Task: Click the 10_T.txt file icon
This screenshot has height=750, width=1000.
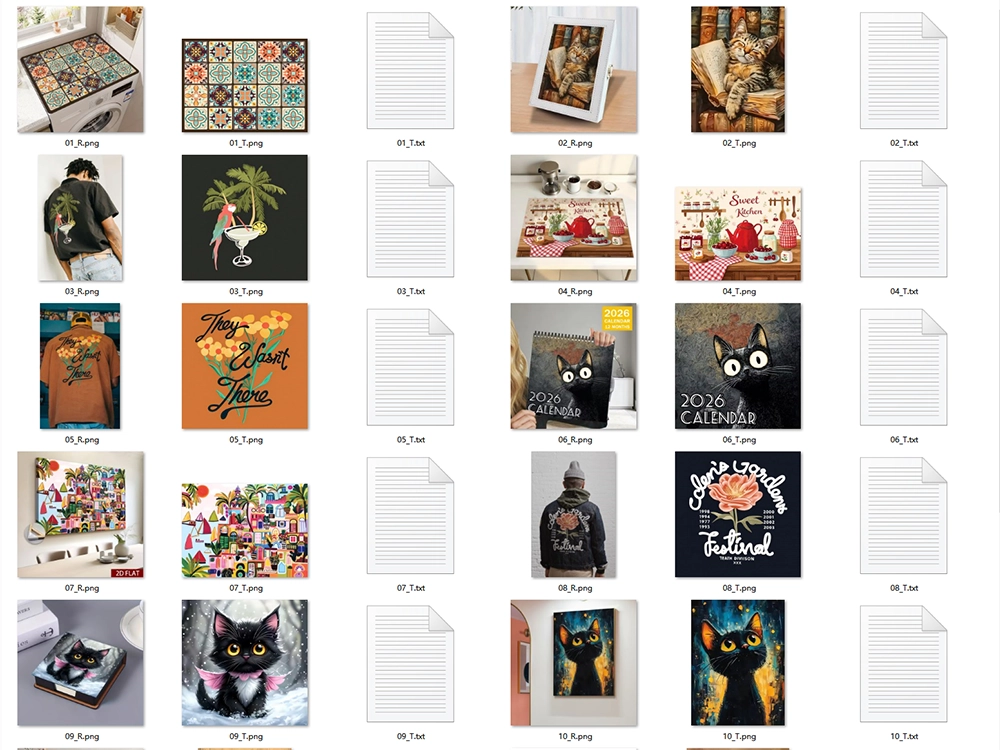Action: pyautogui.click(x=903, y=664)
